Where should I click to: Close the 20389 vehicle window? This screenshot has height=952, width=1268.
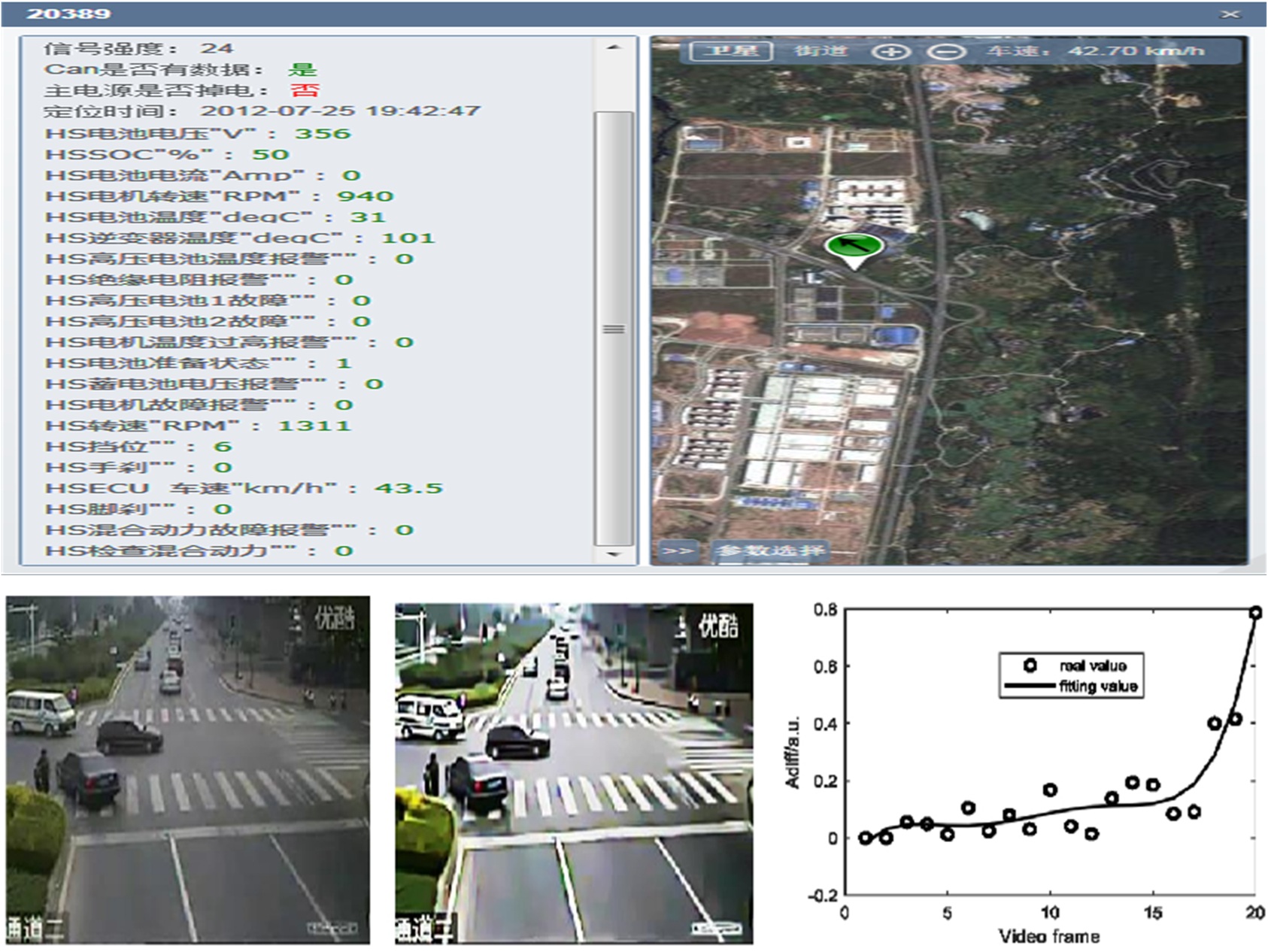click(1230, 14)
